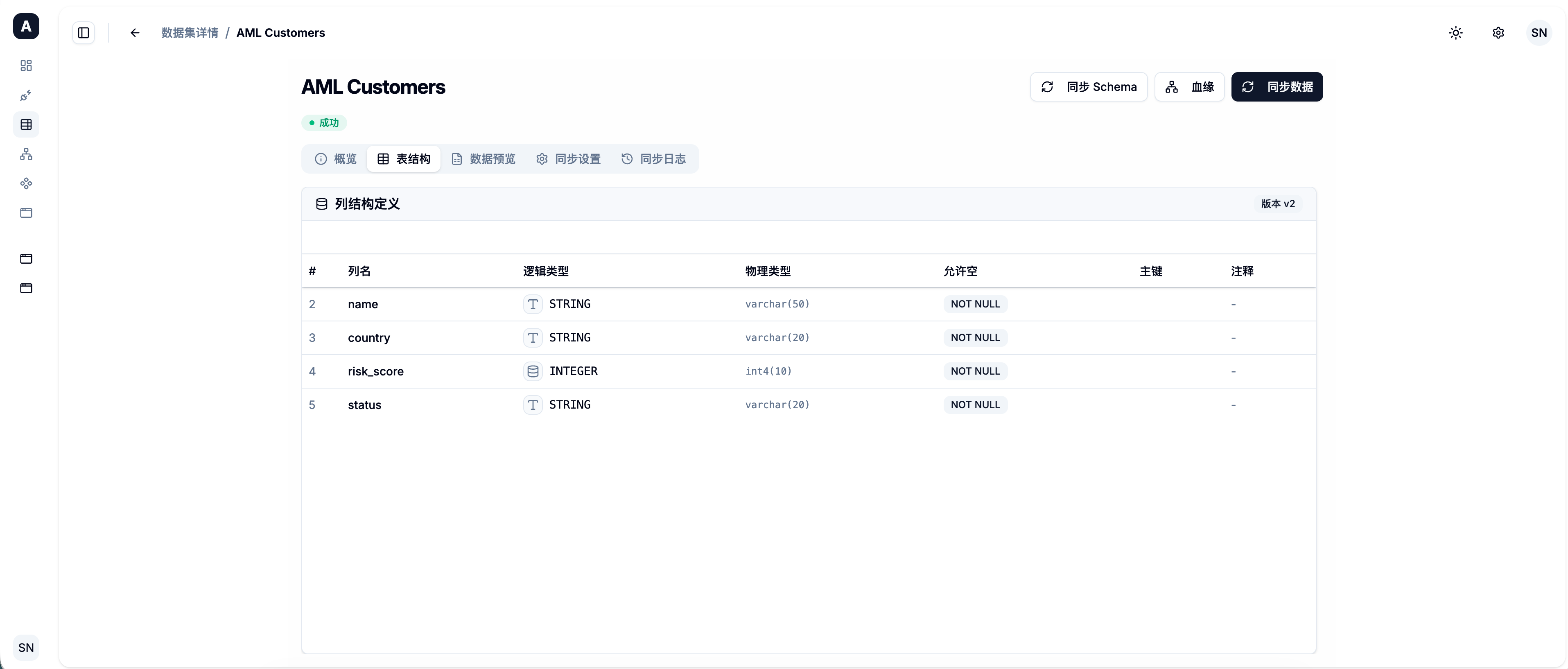1568x669 pixels.
Task: Click the 物理类型 column header
Action: (x=768, y=271)
